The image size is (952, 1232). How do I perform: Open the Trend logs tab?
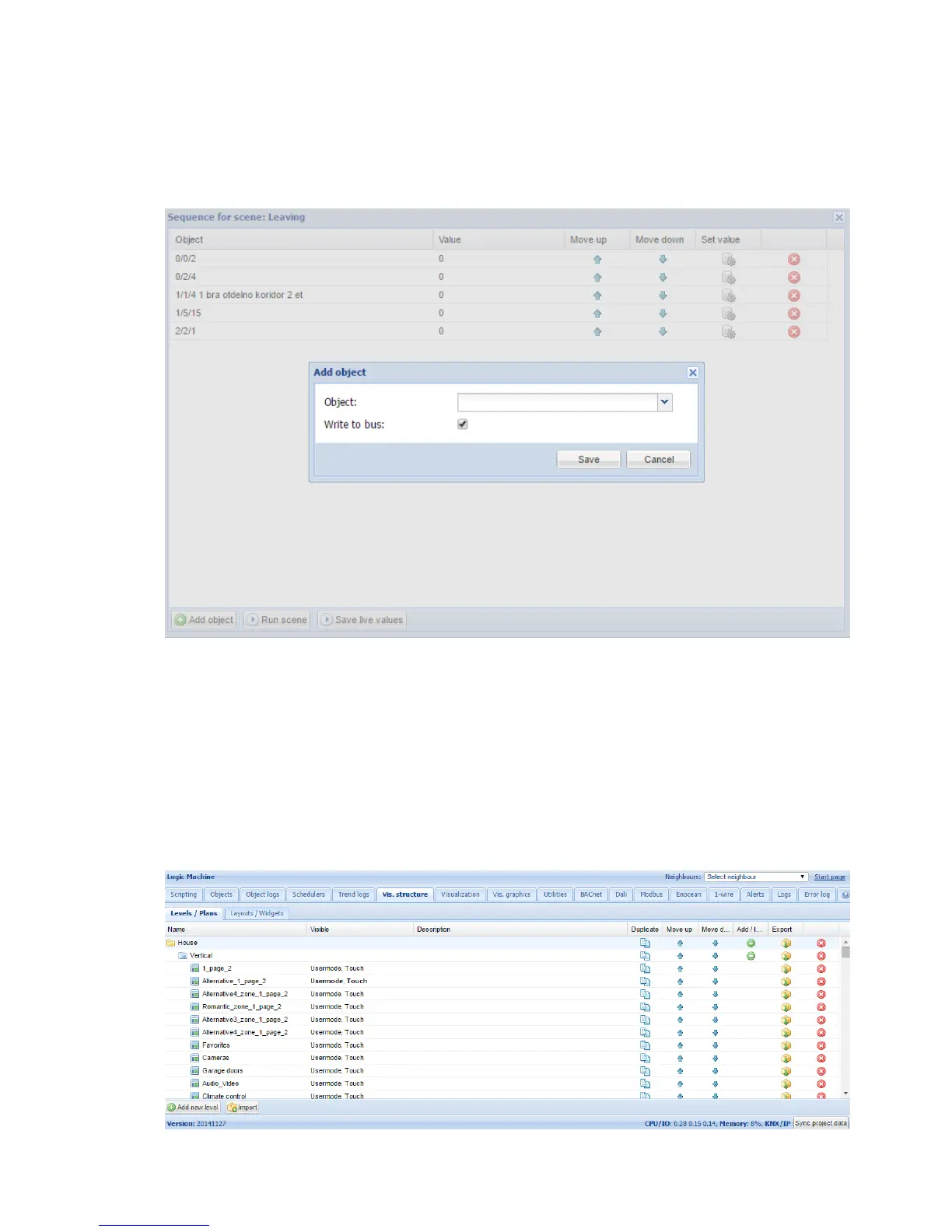click(x=354, y=894)
